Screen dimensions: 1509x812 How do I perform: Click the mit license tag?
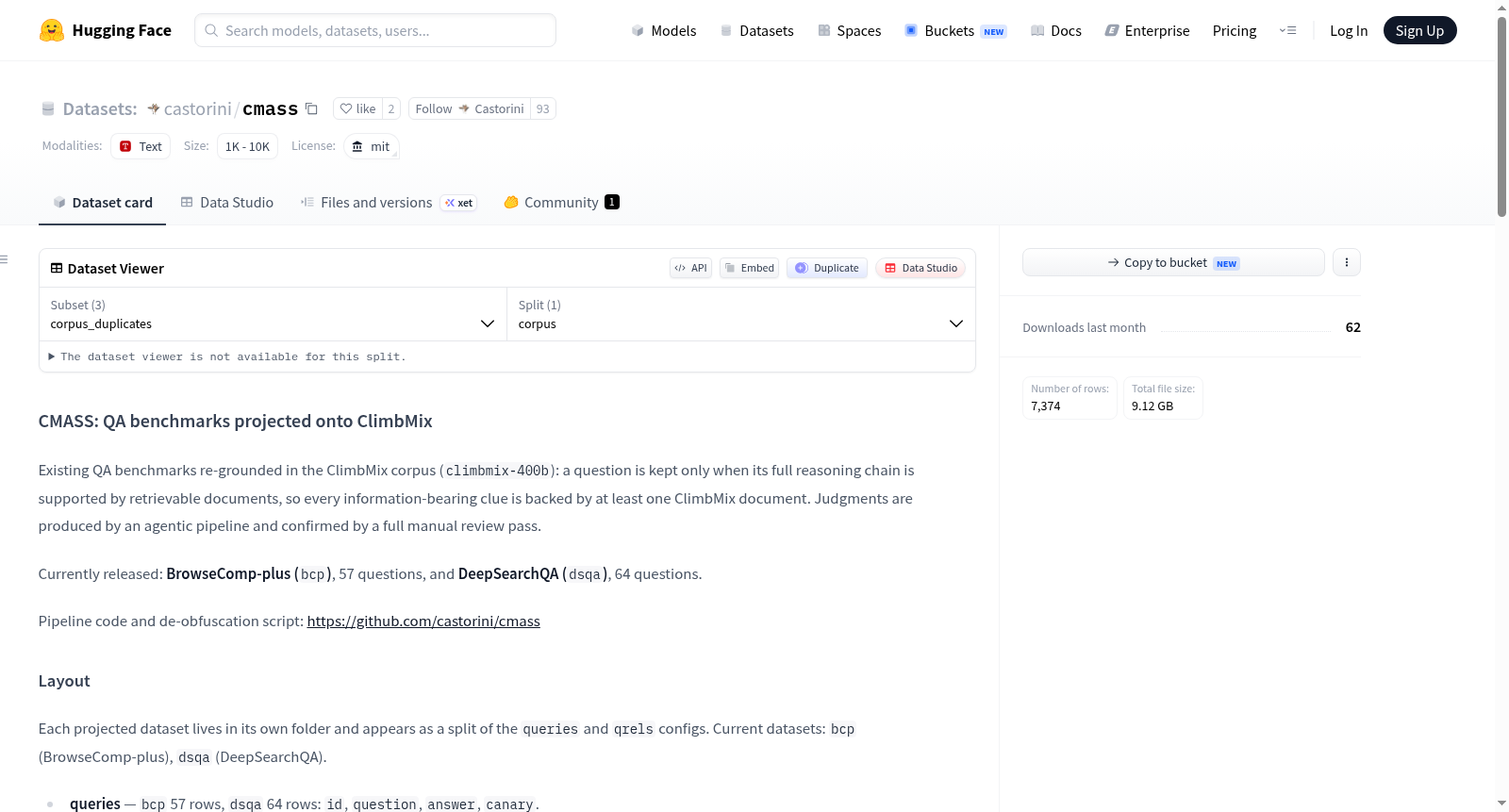(371, 146)
